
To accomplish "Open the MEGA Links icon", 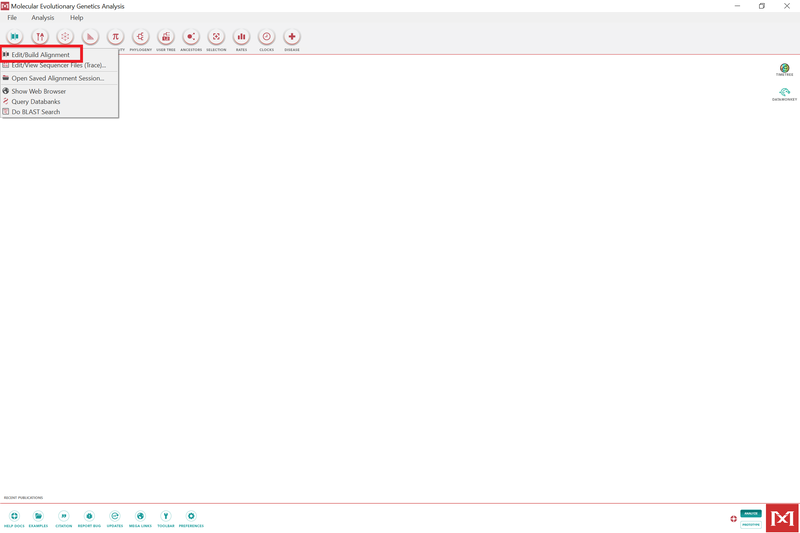I will click(x=140, y=516).
